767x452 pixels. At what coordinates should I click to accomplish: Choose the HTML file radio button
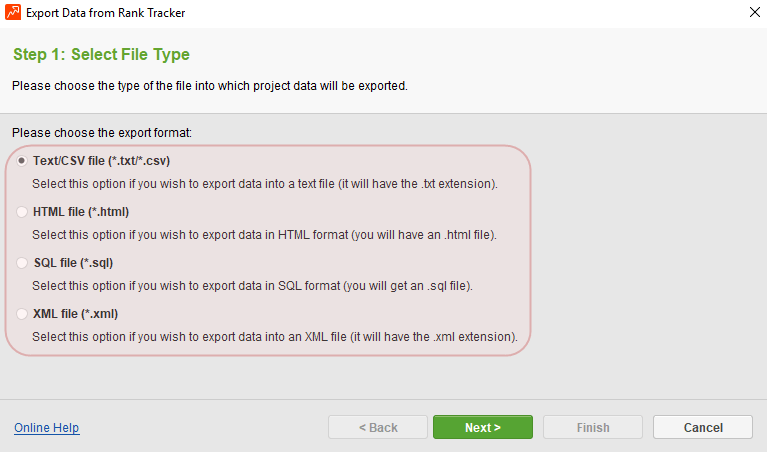coord(22,212)
